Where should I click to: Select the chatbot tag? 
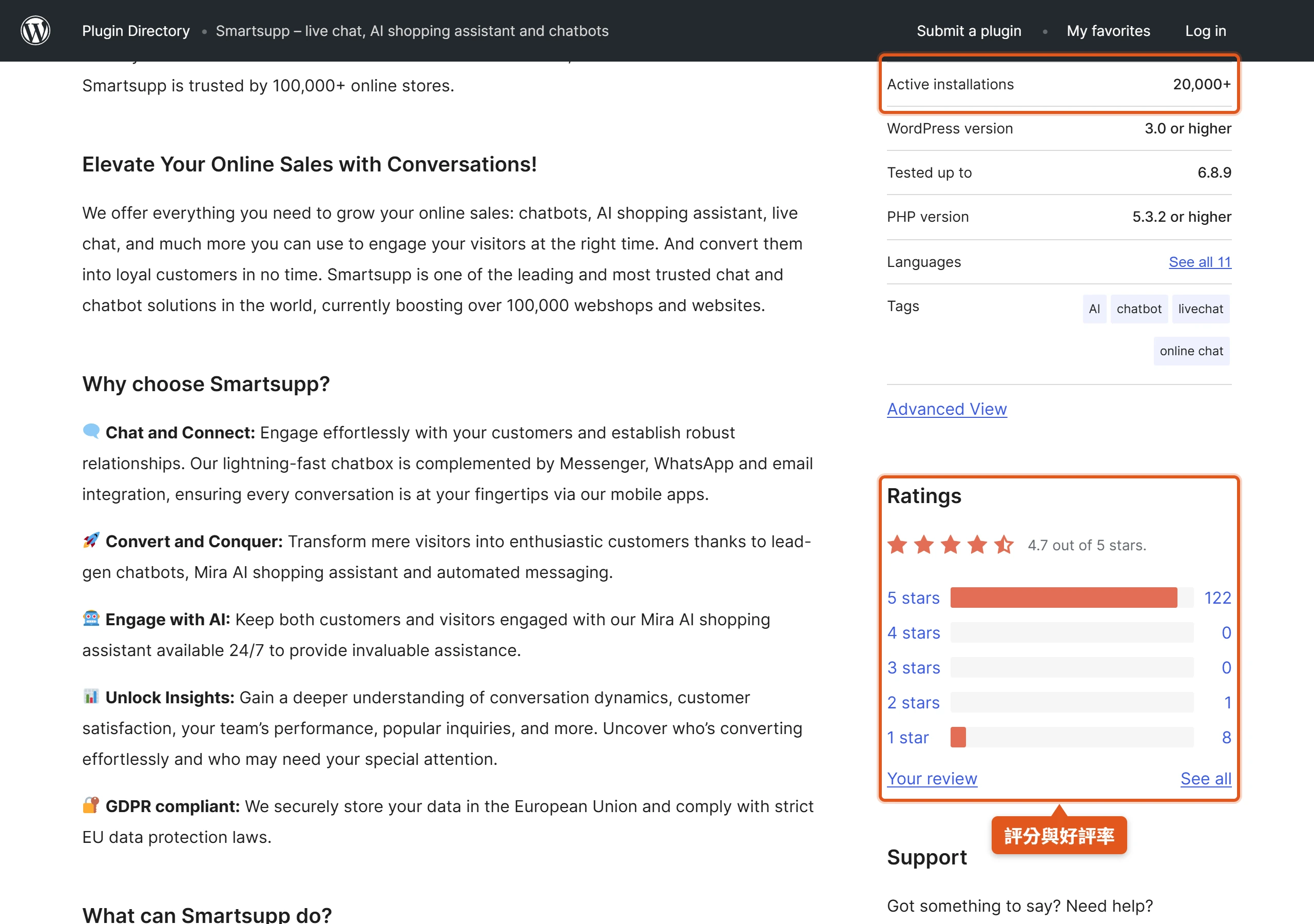pyautogui.click(x=1139, y=309)
